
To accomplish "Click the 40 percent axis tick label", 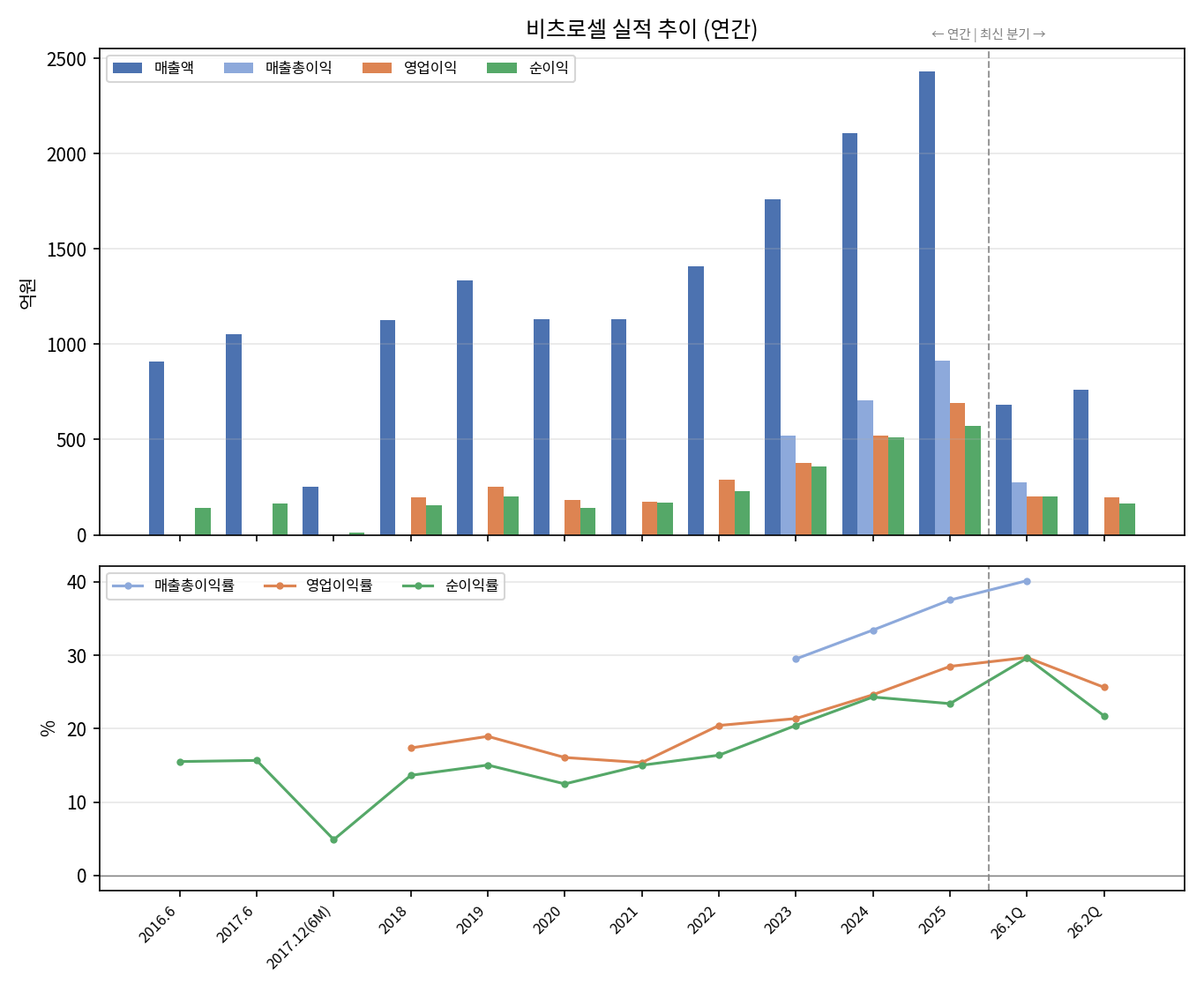I will 78,582.
